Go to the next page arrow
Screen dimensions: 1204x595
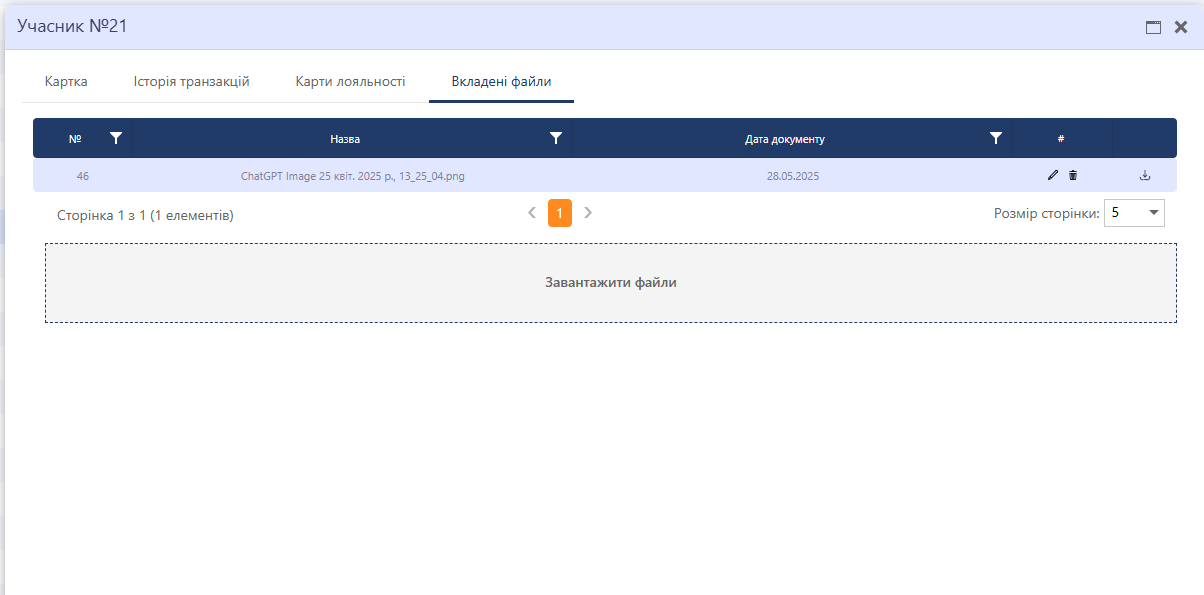[588, 213]
